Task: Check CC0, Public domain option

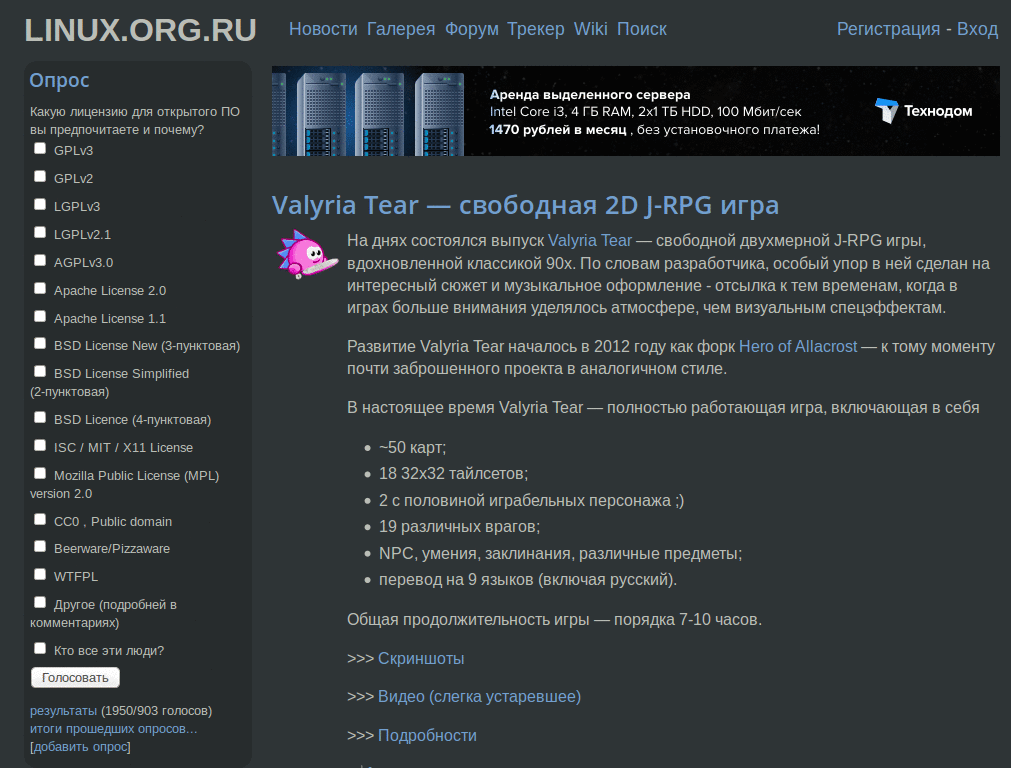Action: [40, 520]
